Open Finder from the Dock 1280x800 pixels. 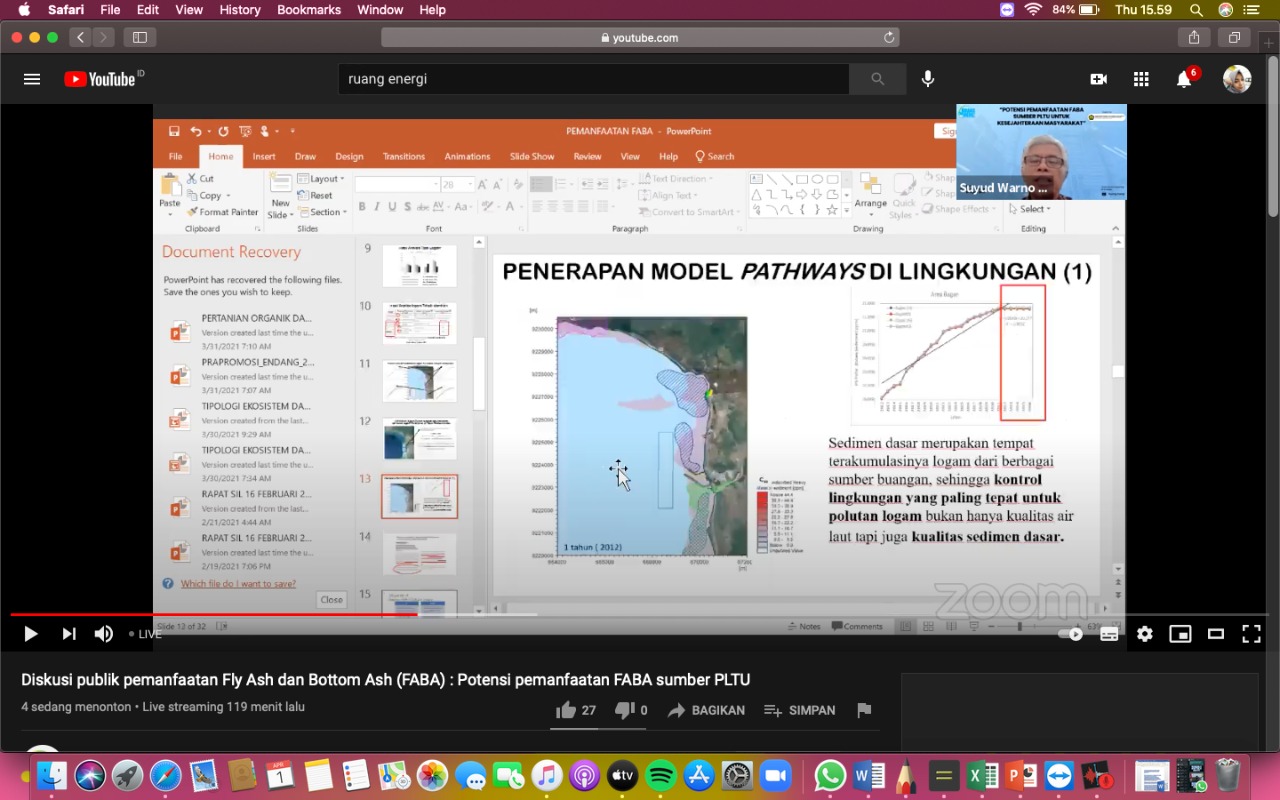pyautogui.click(x=51, y=775)
